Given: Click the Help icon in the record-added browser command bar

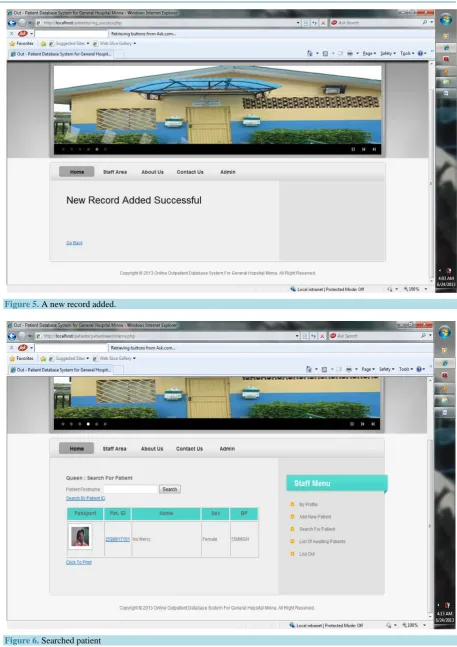Looking at the screenshot, I should tap(420, 53).
